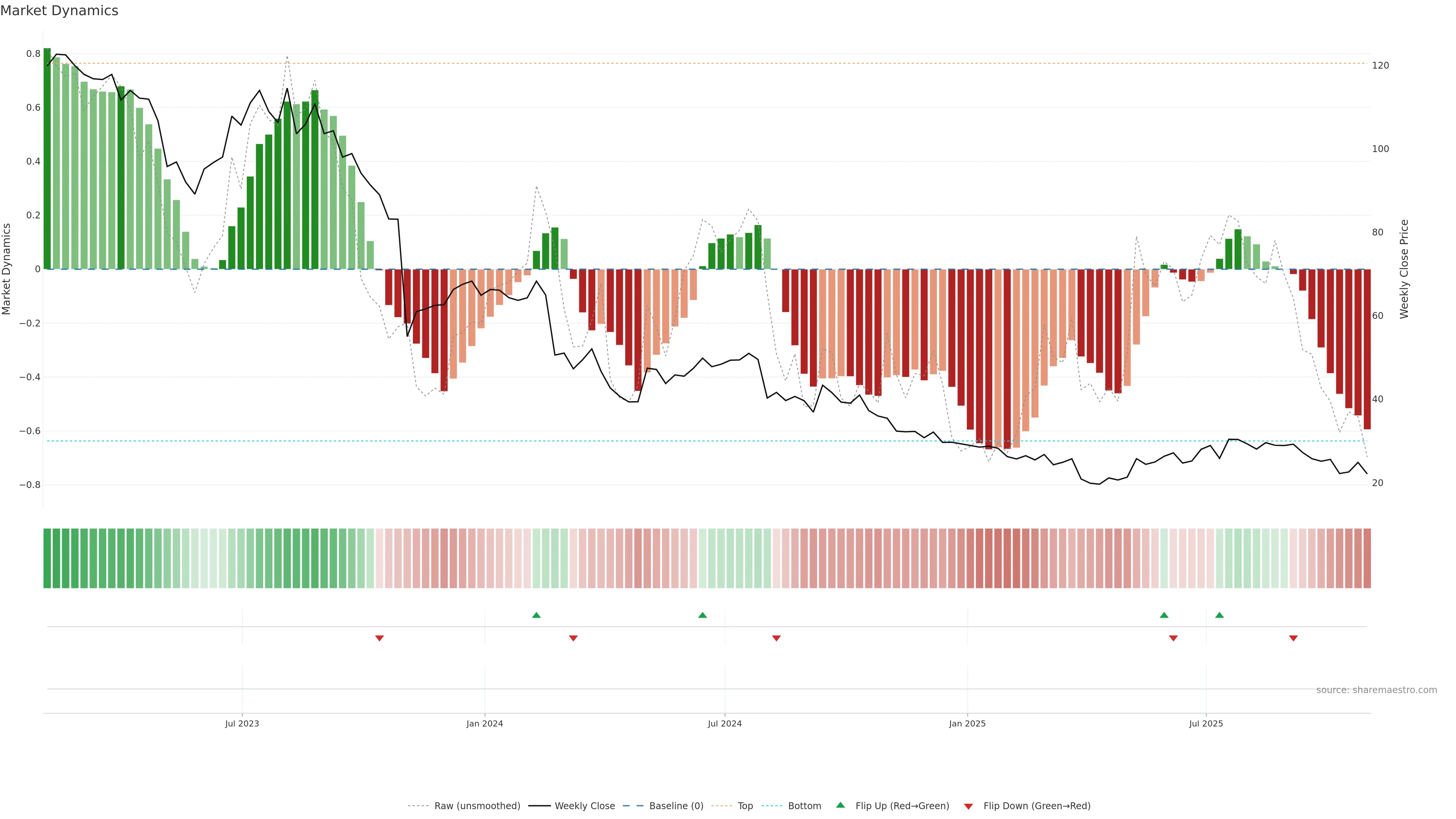
Task: Click the Market Dynamics chart title
Action: pyautogui.click(x=60, y=11)
